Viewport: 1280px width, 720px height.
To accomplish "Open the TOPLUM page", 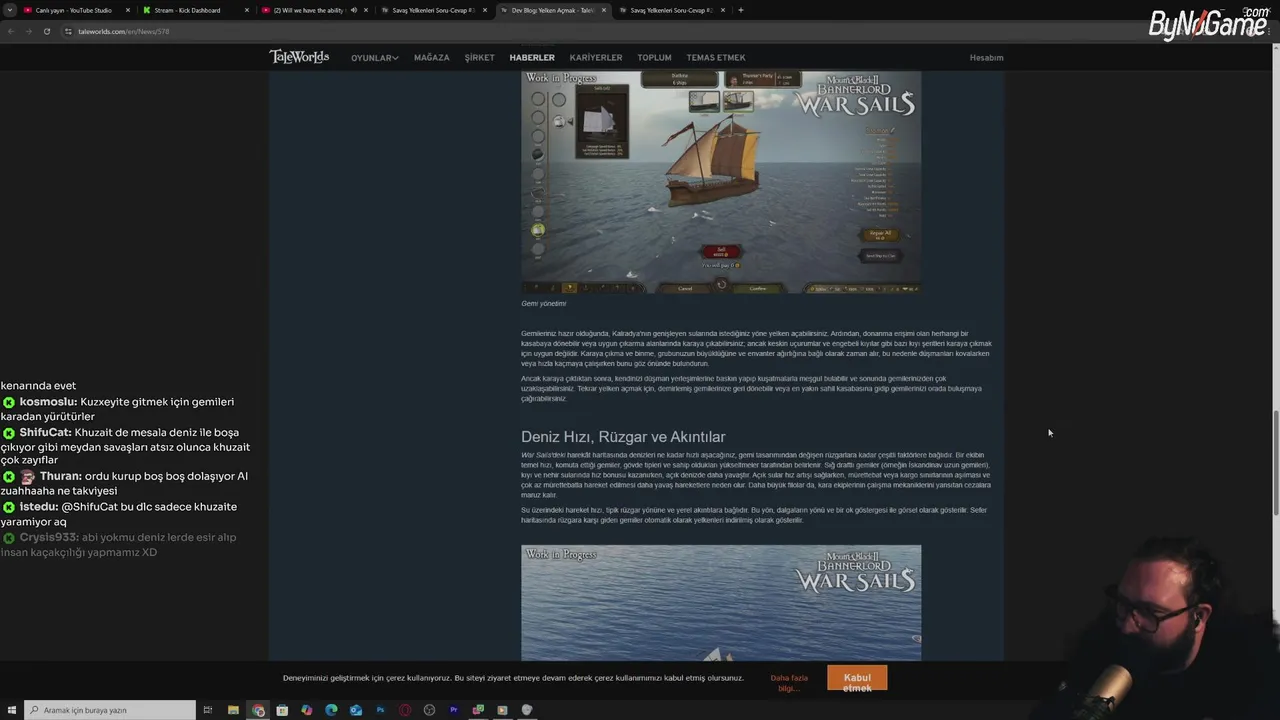I will click(x=654, y=58).
